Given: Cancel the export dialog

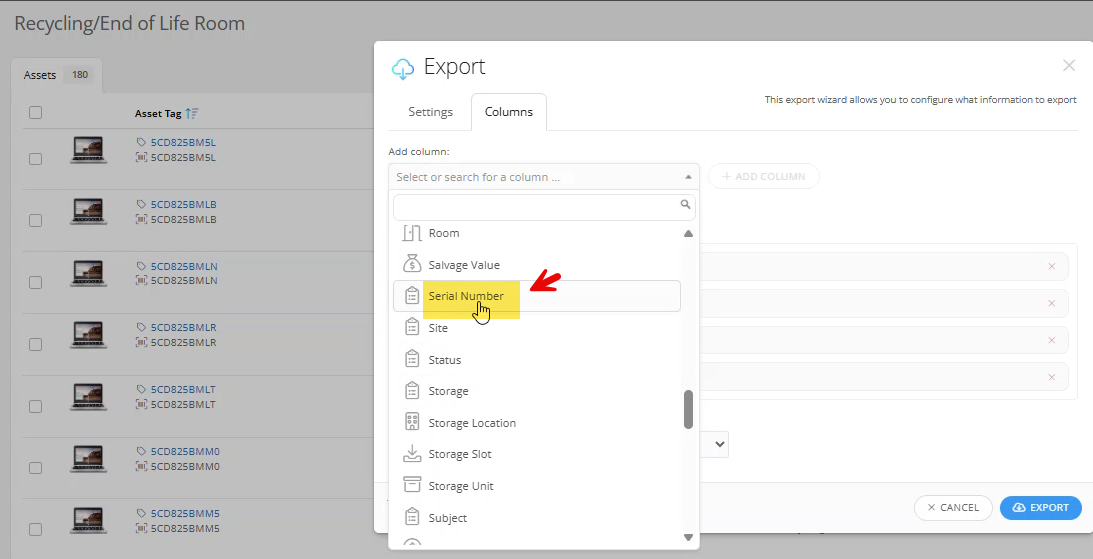Looking at the screenshot, I should point(952,508).
